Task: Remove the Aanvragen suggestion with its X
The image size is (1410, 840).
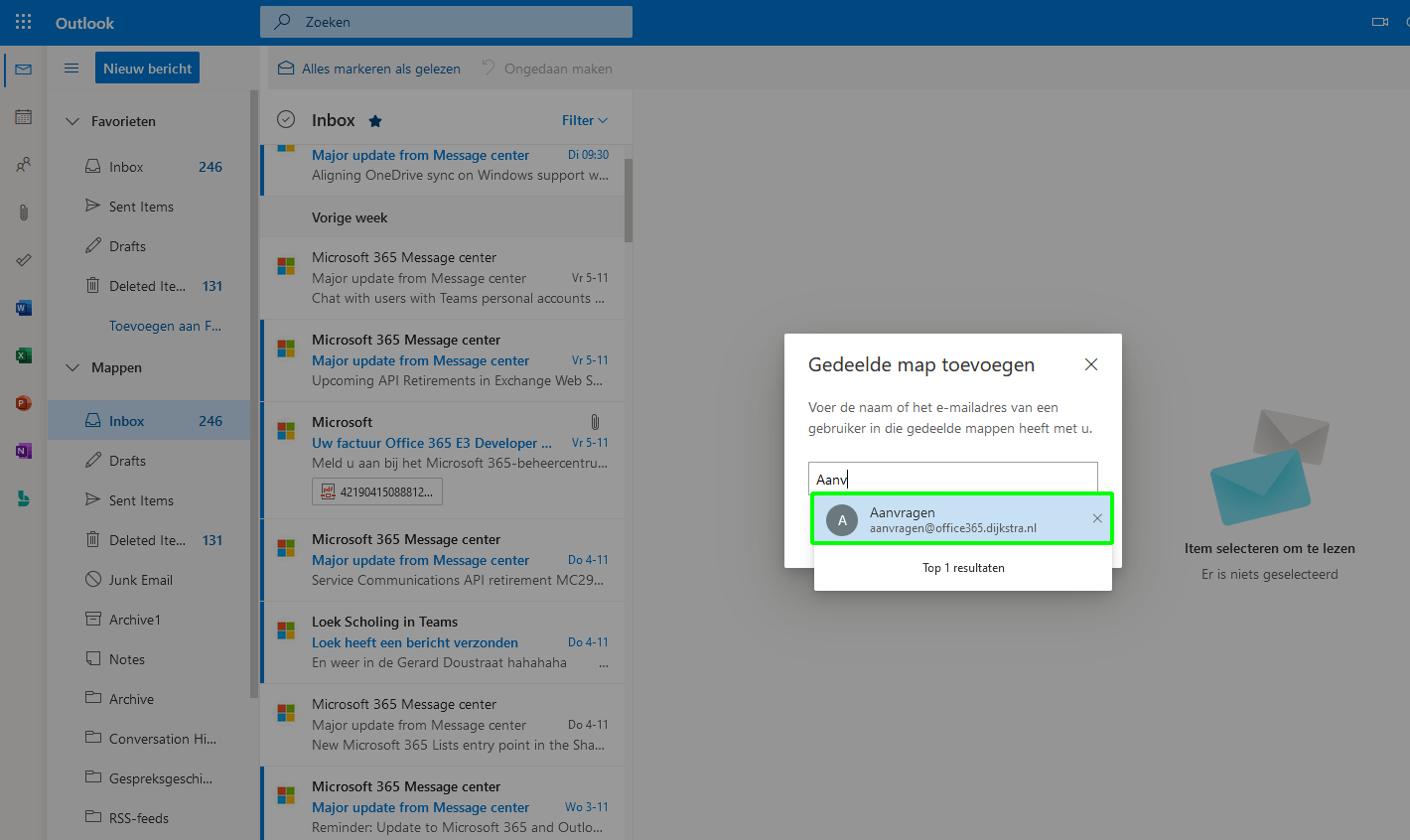Action: [x=1097, y=518]
